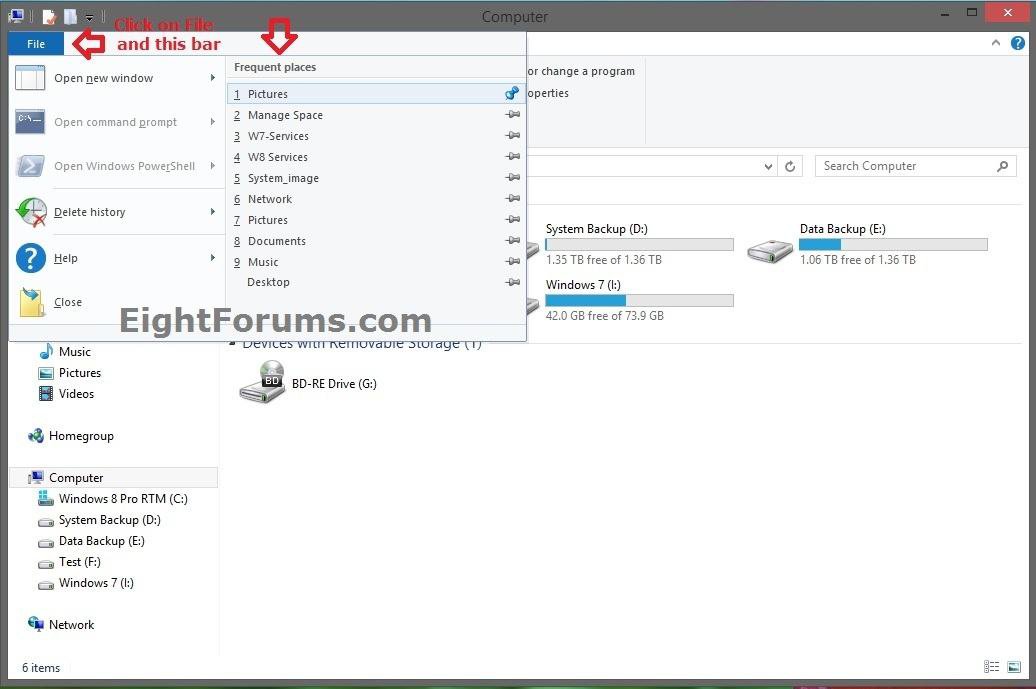Collapse the ribbon using the chevron
This screenshot has width=1036, height=689.
click(994, 43)
